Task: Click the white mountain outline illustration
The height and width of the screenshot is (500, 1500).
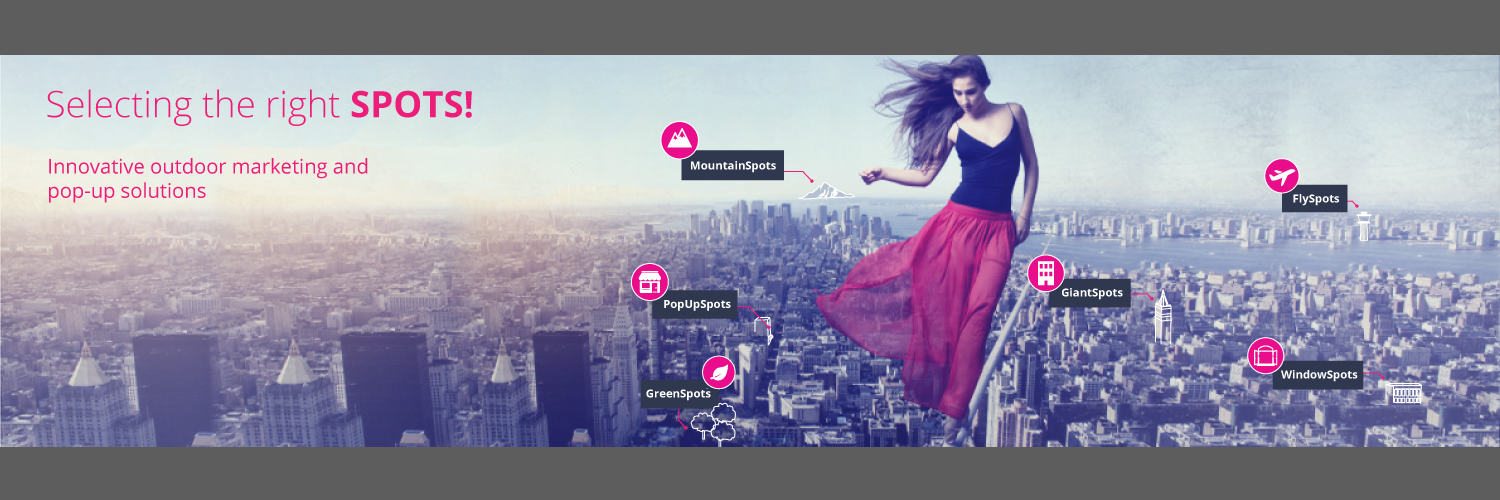Action: tap(825, 189)
